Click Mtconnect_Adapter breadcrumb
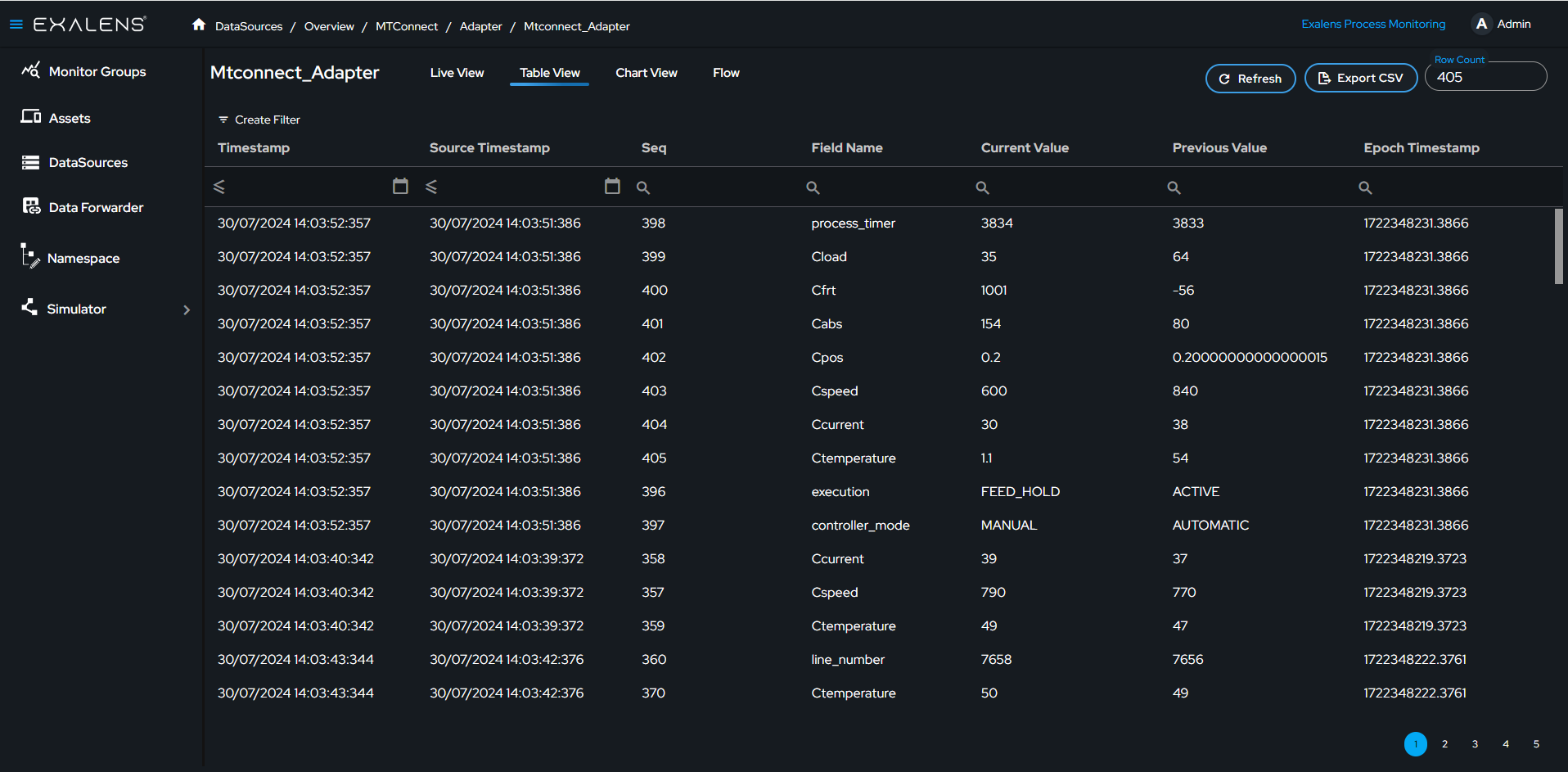This screenshot has width=1568, height=772. click(577, 26)
